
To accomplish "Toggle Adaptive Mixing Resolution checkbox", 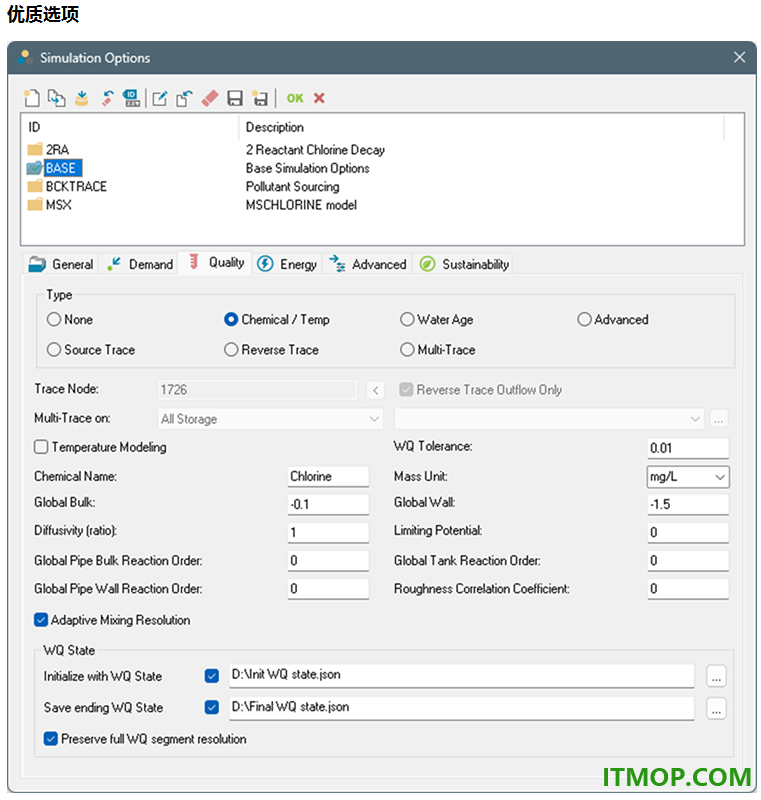I will [41, 620].
